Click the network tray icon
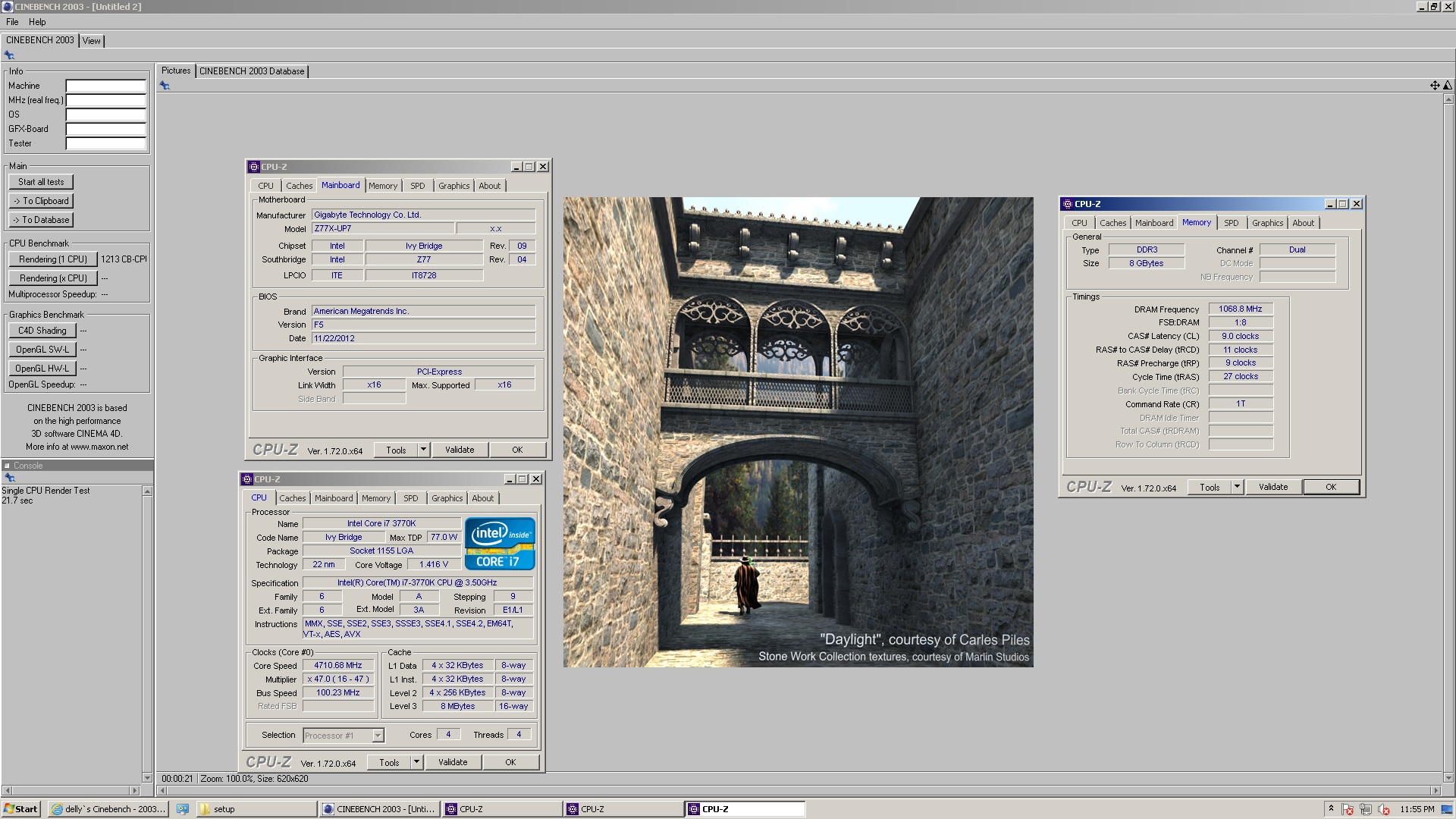Screen dimensions: 1456x819 coord(1366,809)
